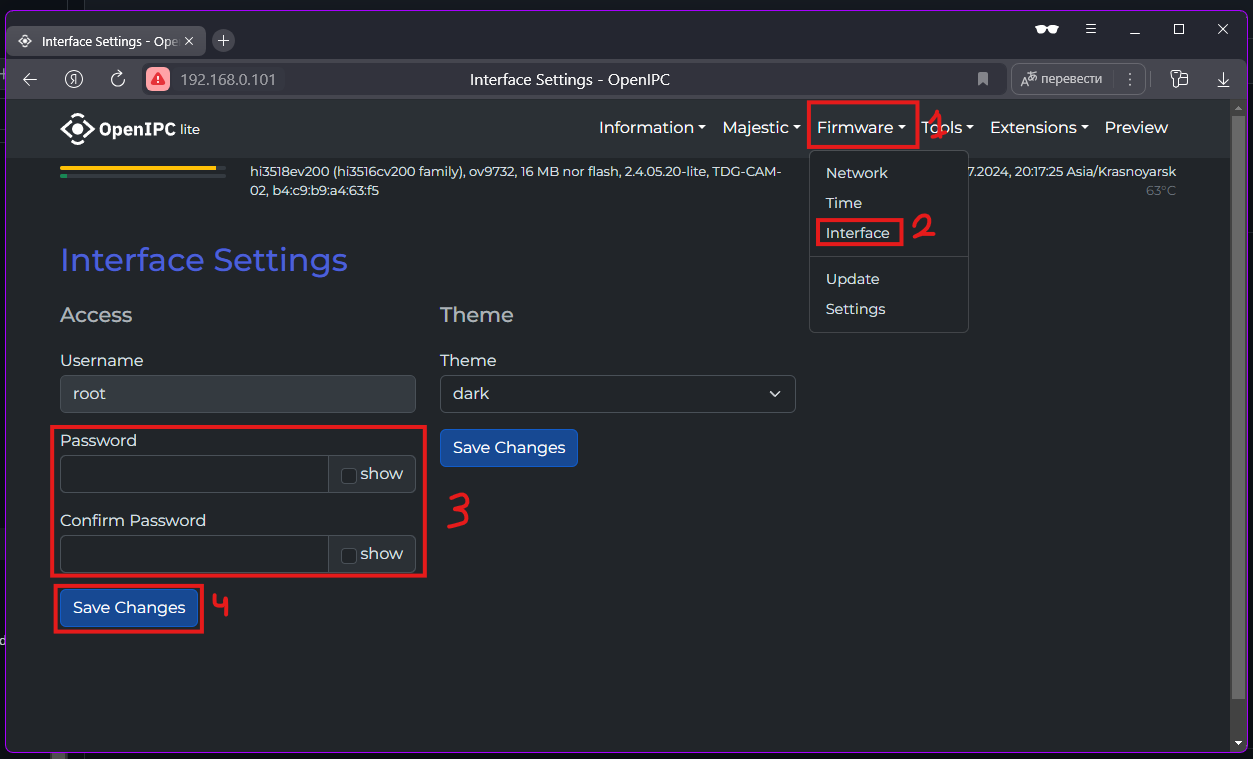
Task: Expand the Majestic navigation dropdown
Action: pyautogui.click(x=761, y=128)
